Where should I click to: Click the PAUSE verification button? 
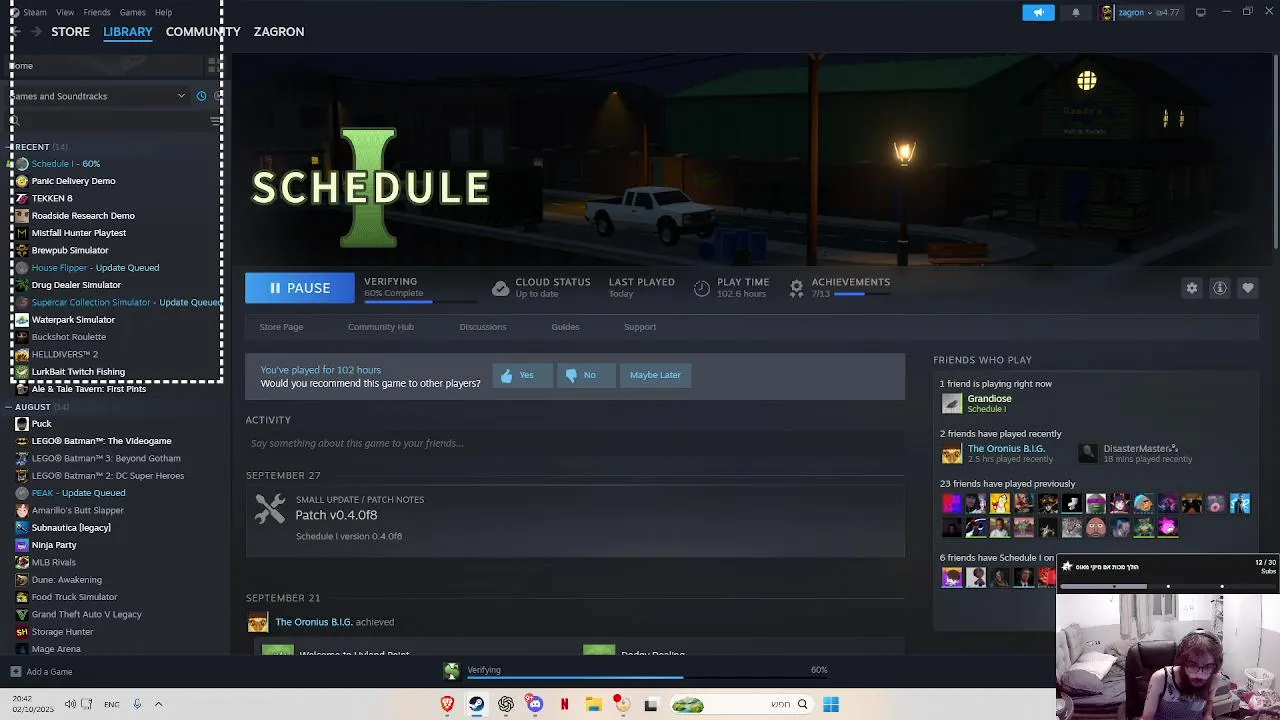(x=300, y=288)
